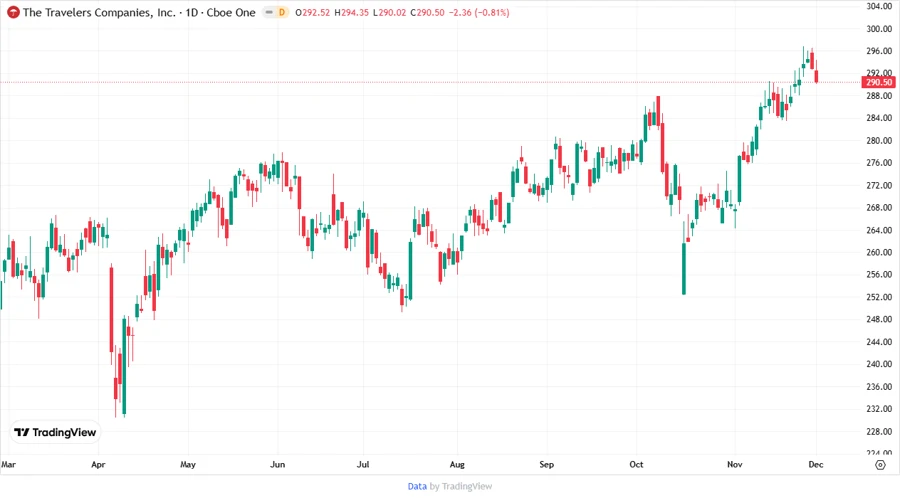Click the 240.00 price axis label
Screen dimensions: 900x498
pos(879,364)
